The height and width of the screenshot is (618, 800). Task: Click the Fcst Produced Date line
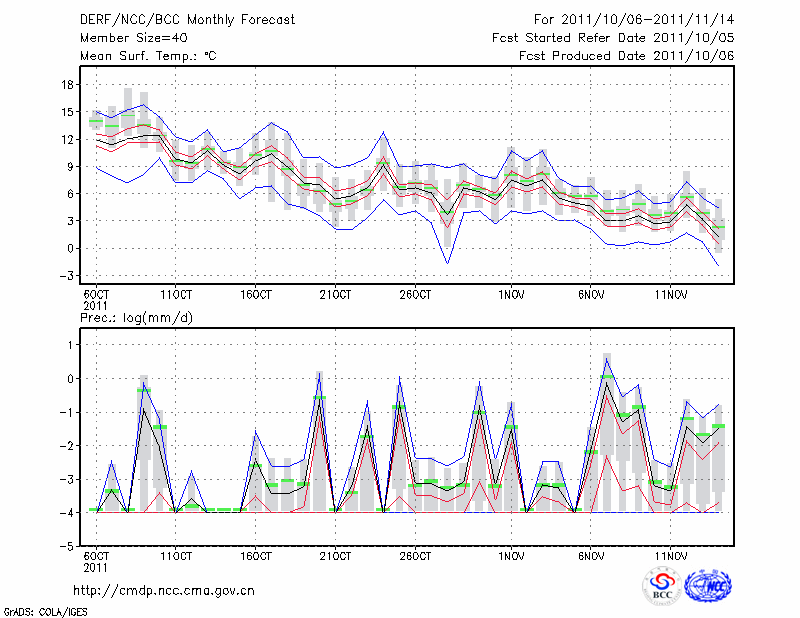coord(626,55)
